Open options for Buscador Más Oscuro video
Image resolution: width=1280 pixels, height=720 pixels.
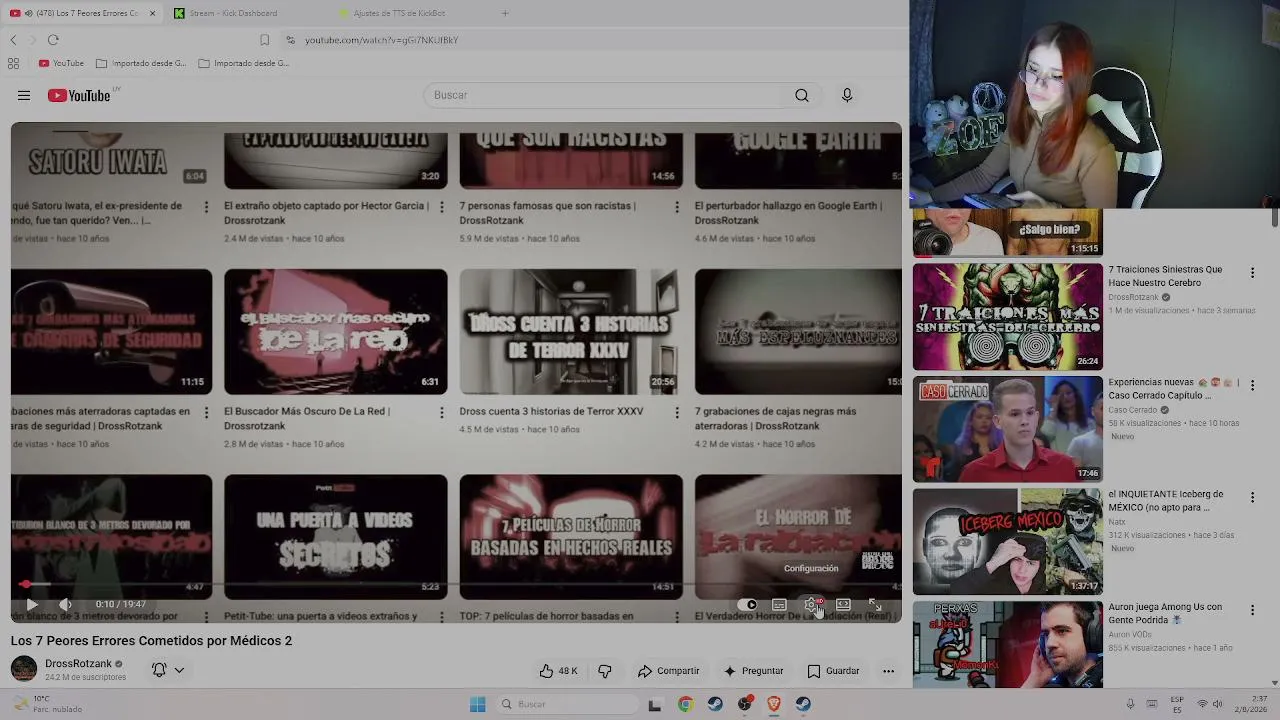tap(441, 412)
